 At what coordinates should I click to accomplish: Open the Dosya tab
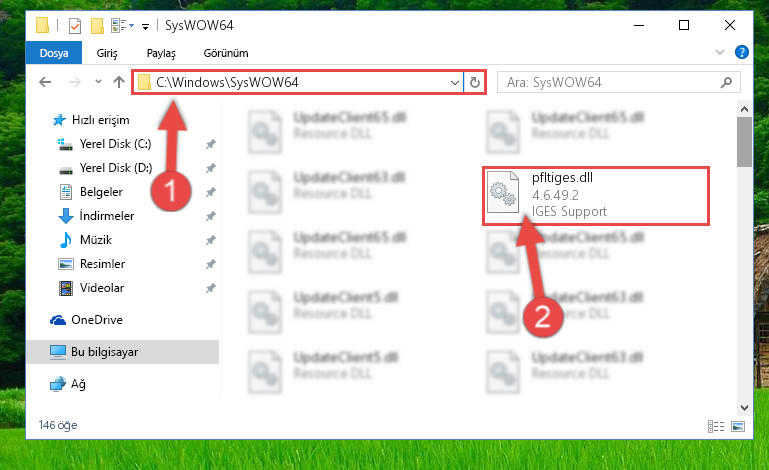tap(54, 53)
